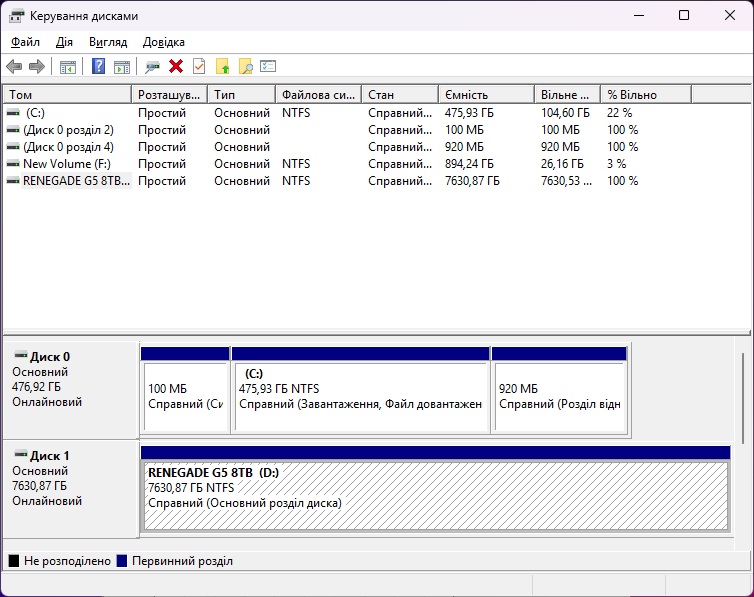Click the Back arrow in toolbar
The height and width of the screenshot is (597, 754).
[14, 67]
